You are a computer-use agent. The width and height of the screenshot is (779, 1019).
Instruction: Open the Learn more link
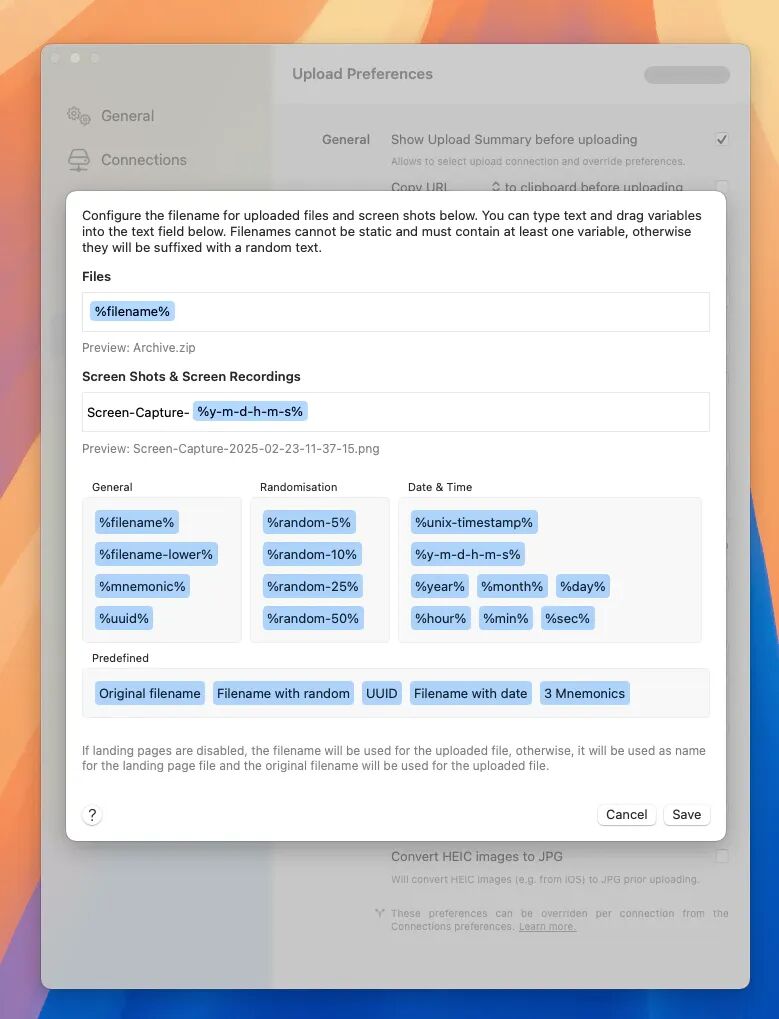pos(547,927)
